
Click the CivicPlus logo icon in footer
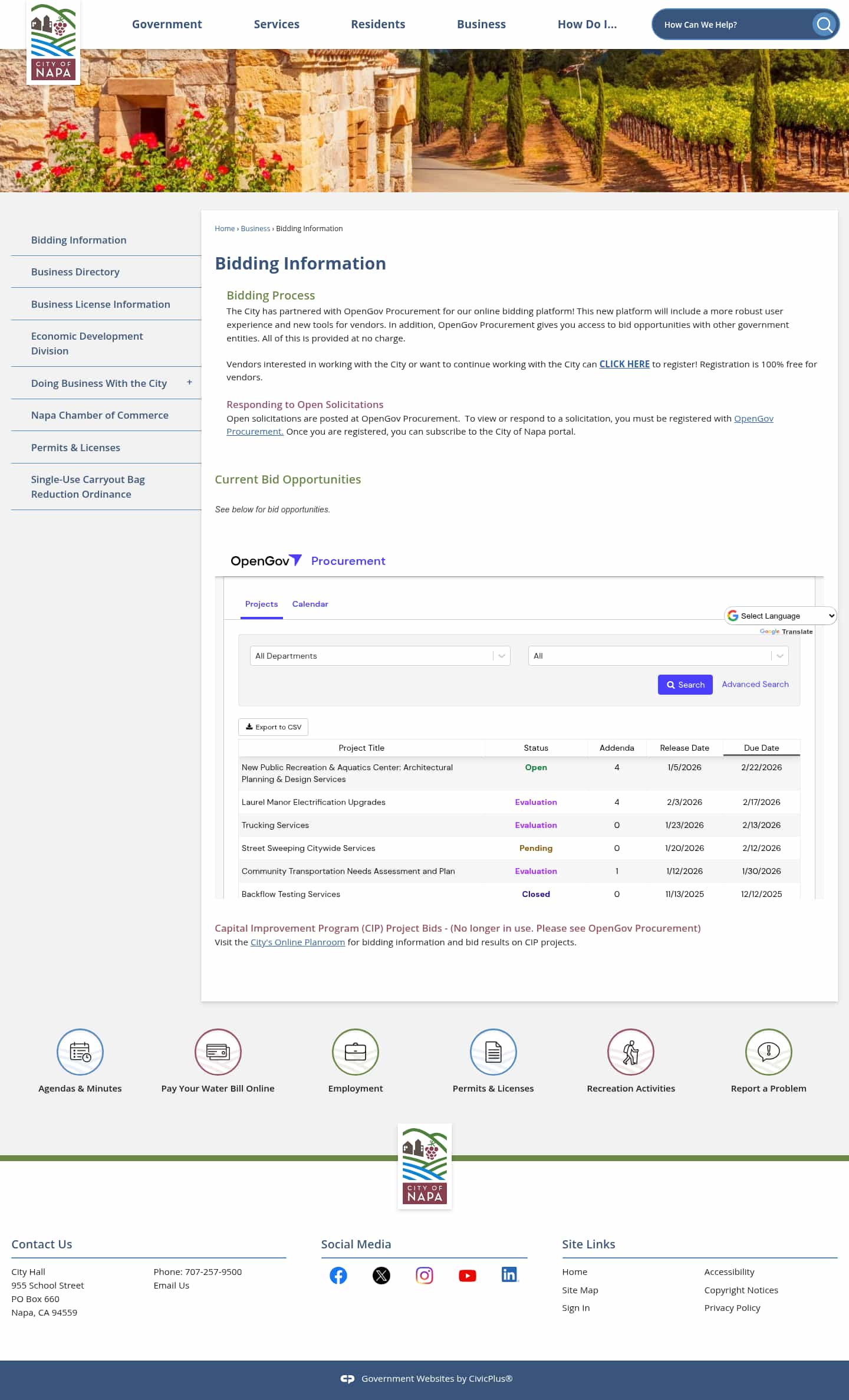click(347, 1379)
